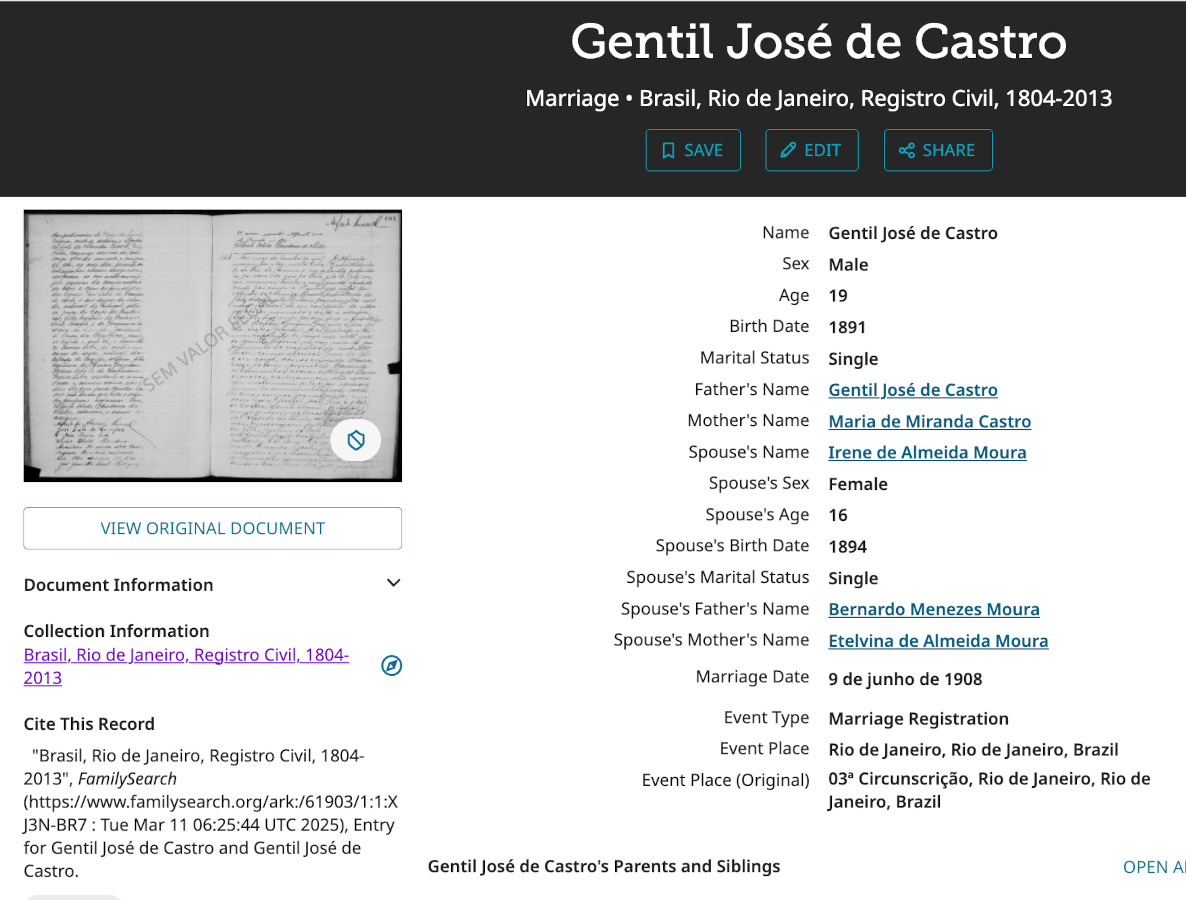Image resolution: width=1186 pixels, height=900 pixels.
Task: Select the record subtitle Marriage • Brasil, Rio de Janeiro
Action: click(x=818, y=98)
